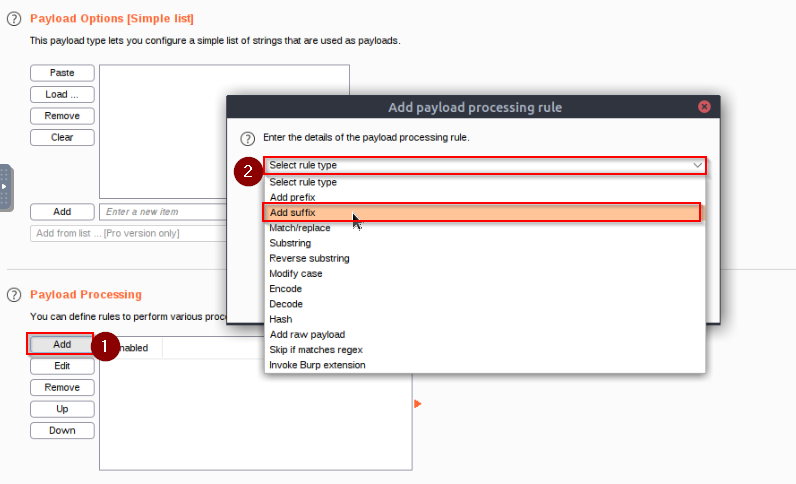Click the orange arrow beside the processing table
The height and width of the screenshot is (484, 796).
click(418, 404)
